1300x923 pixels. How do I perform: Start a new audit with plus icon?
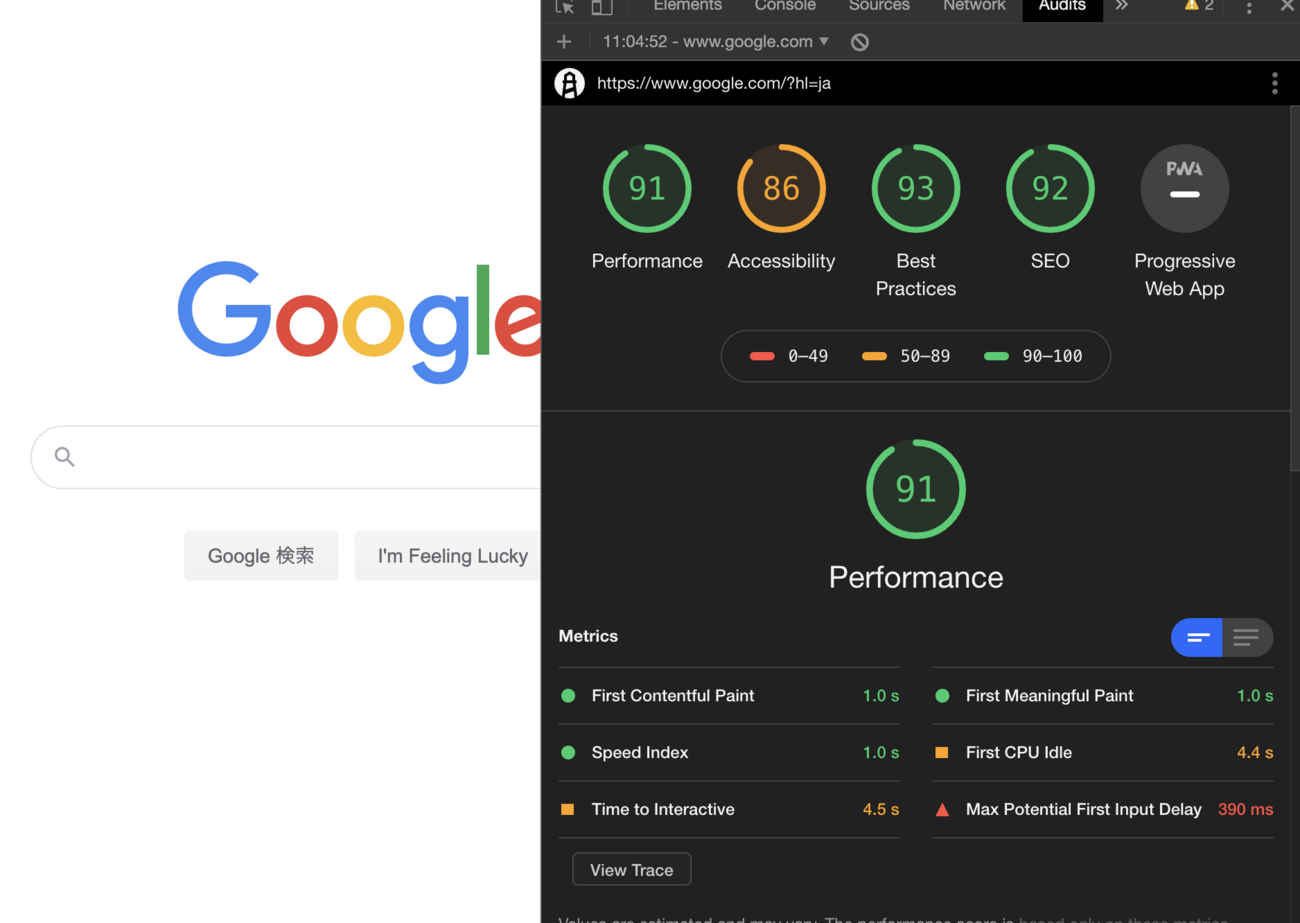click(564, 41)
